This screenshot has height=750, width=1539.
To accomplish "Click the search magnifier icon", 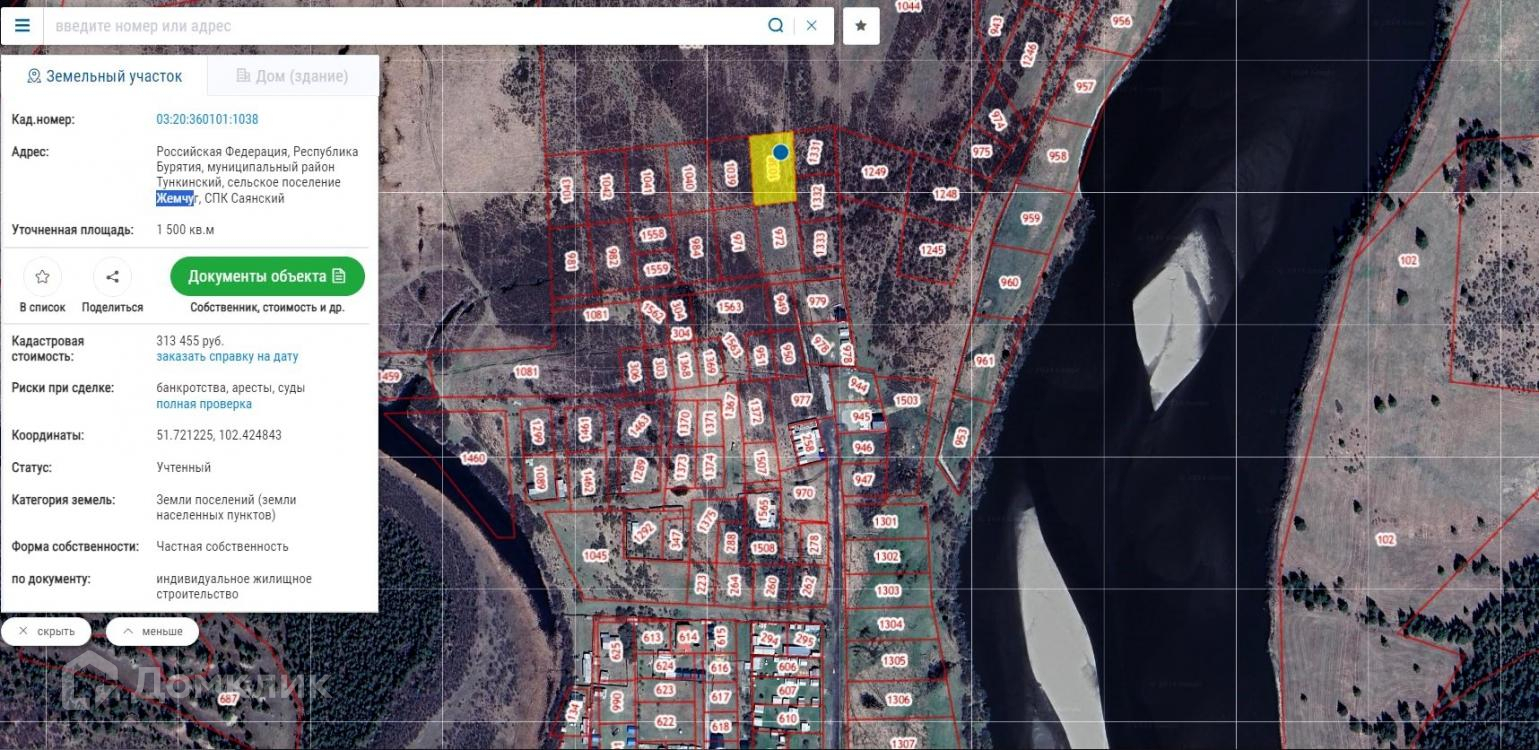I will (x=775, y=25).
